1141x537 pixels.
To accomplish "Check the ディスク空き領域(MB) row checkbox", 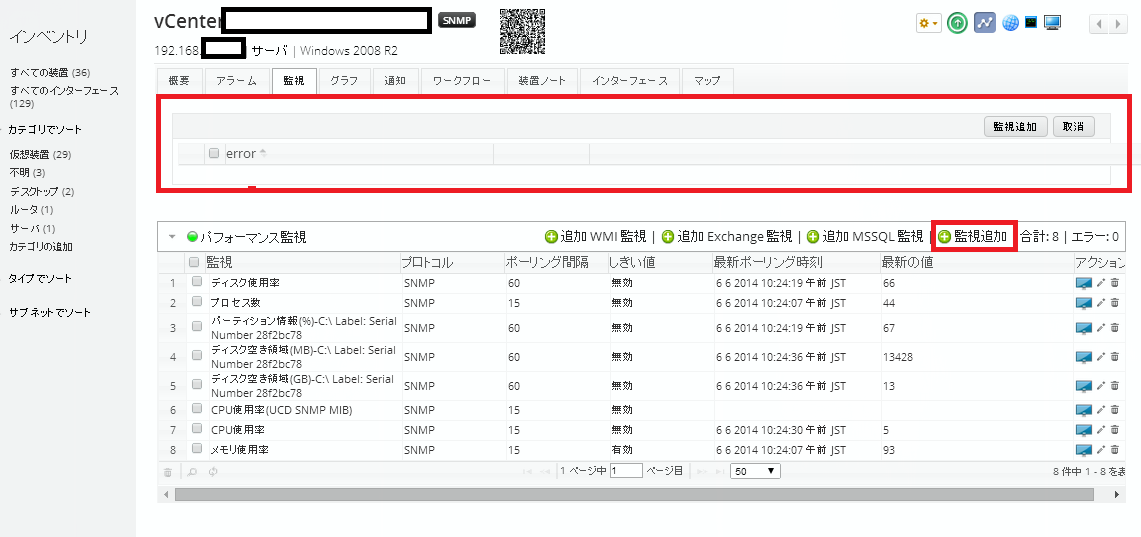I will point(196,356).
